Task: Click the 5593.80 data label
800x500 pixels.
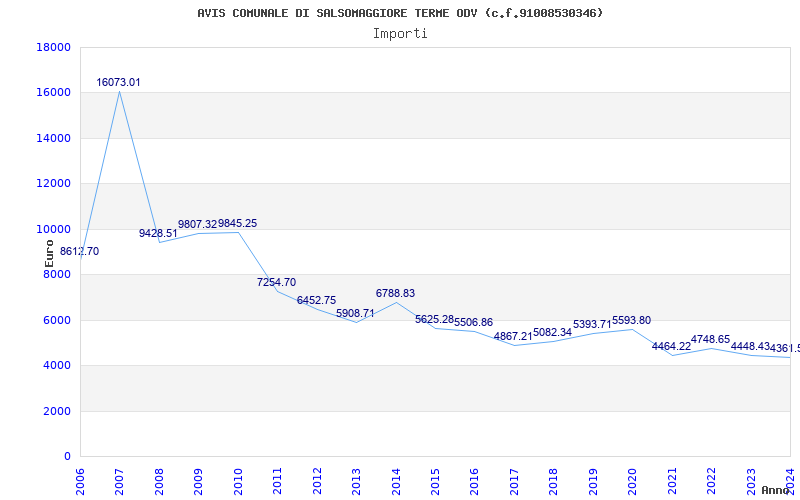Action: [x=632, y=320]
